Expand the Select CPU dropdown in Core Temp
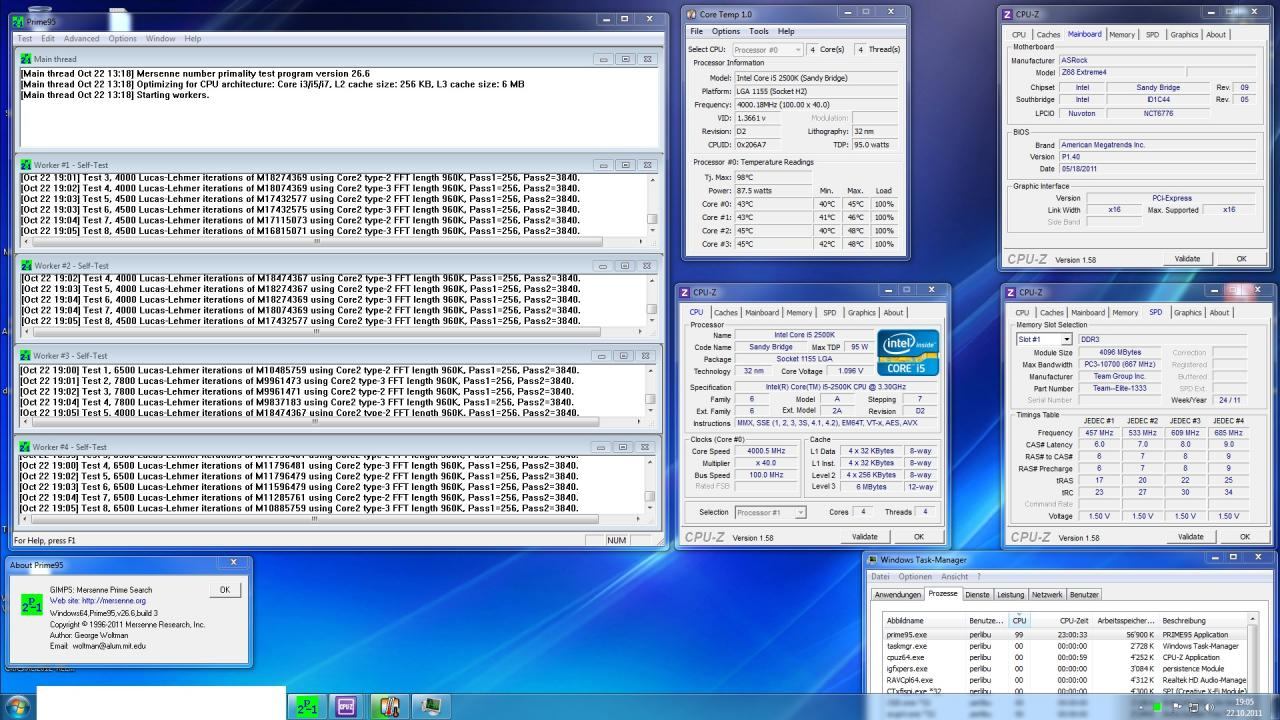This screenshot has height=720, width=1280. 767,49
